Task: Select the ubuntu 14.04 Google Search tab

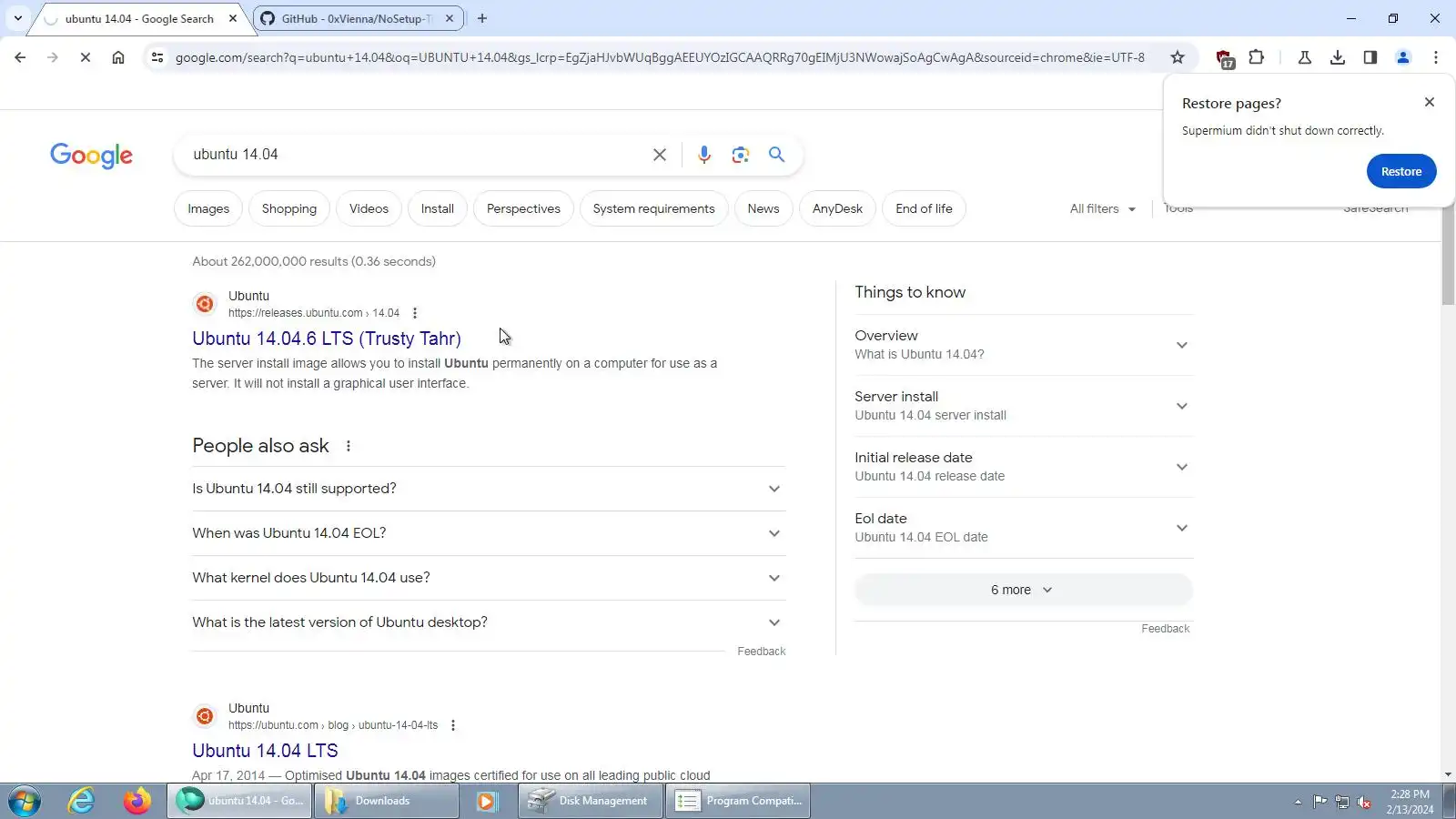Action: [x=139, y=18]
